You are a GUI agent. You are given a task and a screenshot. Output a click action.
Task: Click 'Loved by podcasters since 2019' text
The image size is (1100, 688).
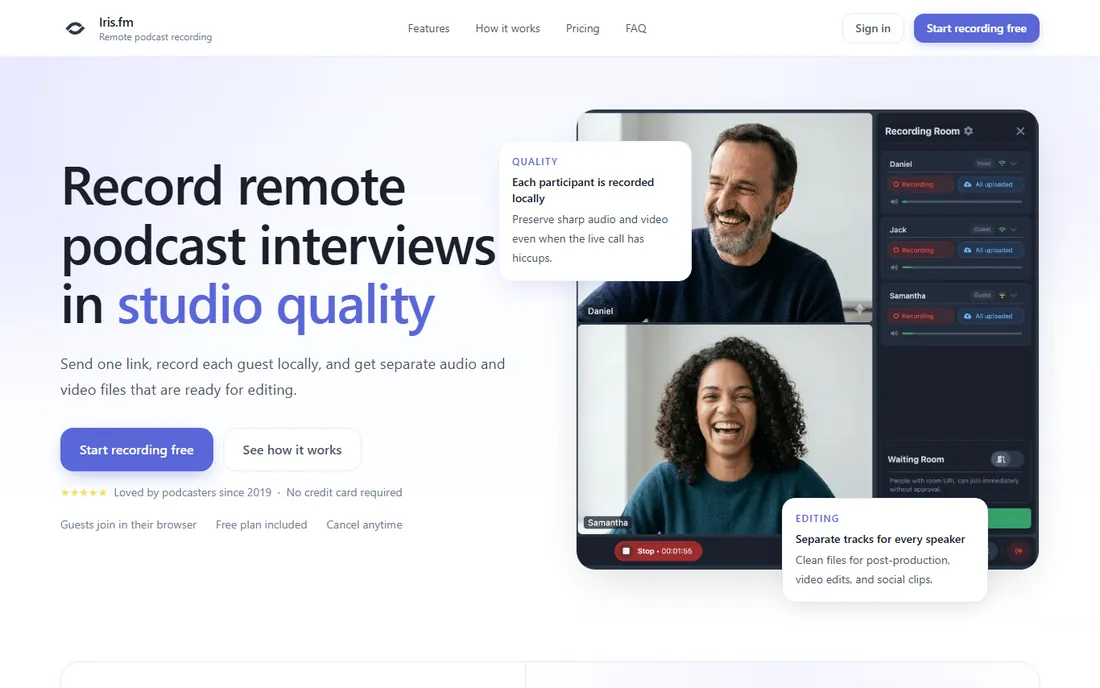[x=193, y=492]
